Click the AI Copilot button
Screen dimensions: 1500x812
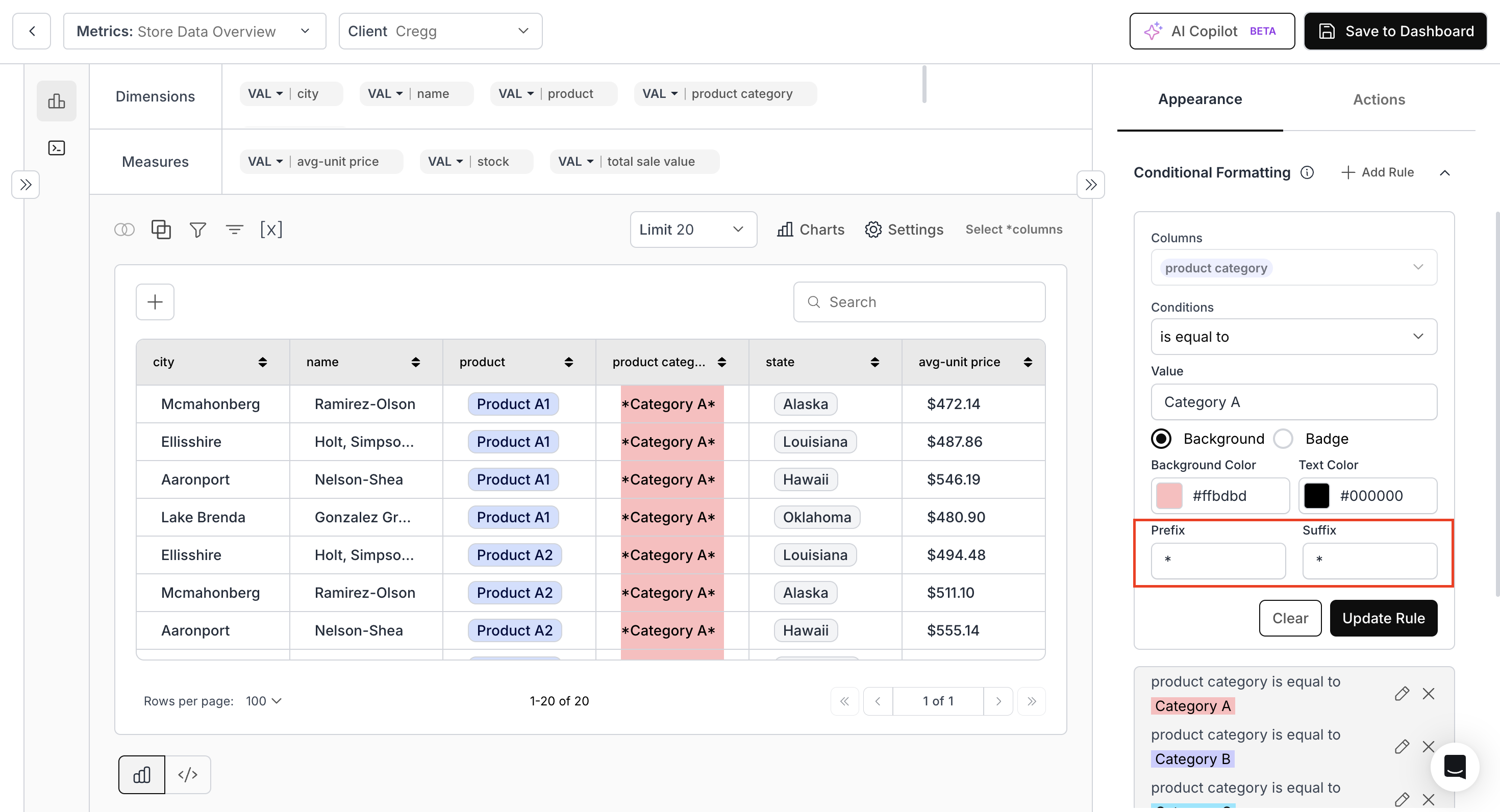1212,32
